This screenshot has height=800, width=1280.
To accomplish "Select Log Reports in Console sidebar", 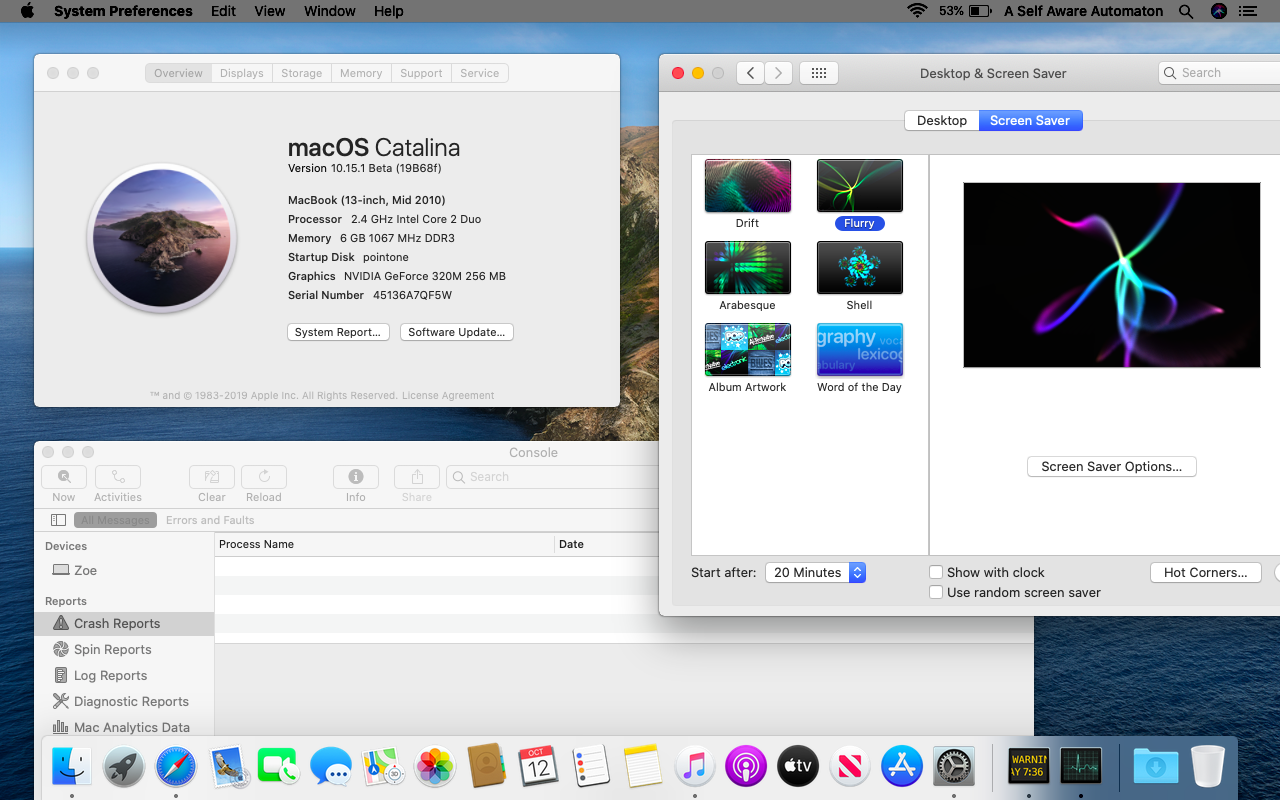I will (x=124, y=675).
